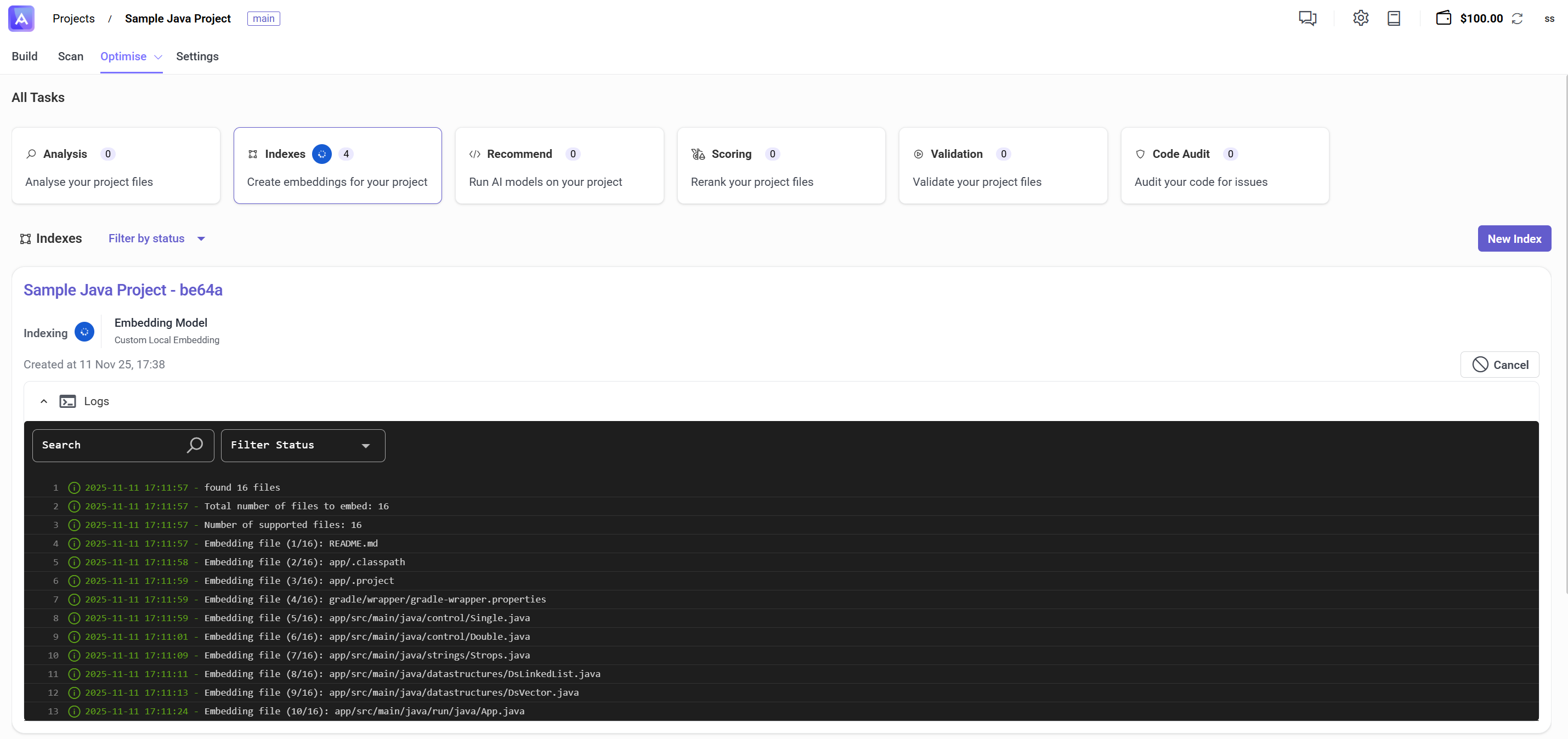The width and height of the screenshot is (1568, 739).
Task: Open the chat/feedback icon in the header
Action: tap(1307, 18)
